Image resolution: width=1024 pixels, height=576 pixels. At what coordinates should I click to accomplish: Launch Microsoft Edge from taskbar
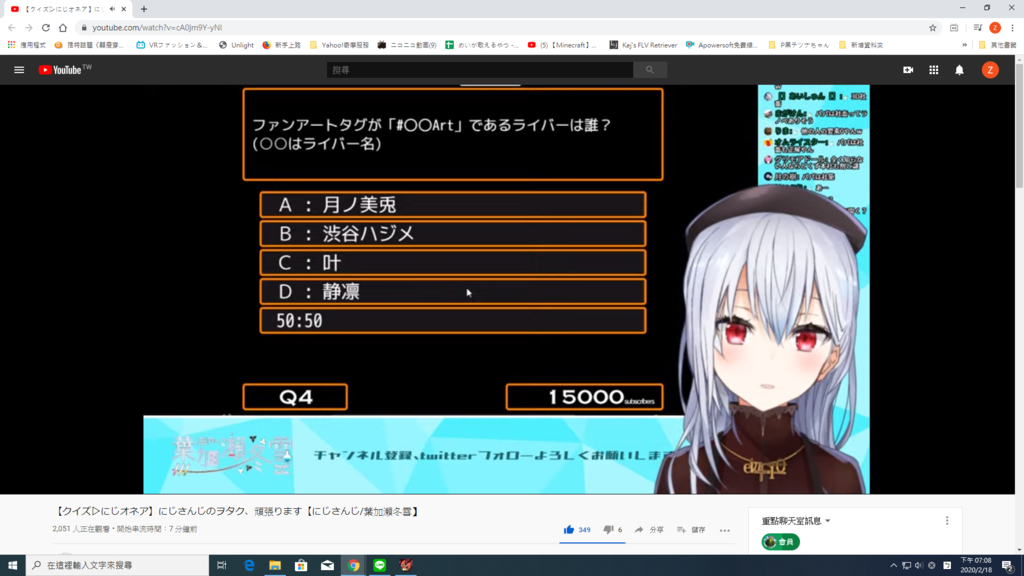point(249,565)
